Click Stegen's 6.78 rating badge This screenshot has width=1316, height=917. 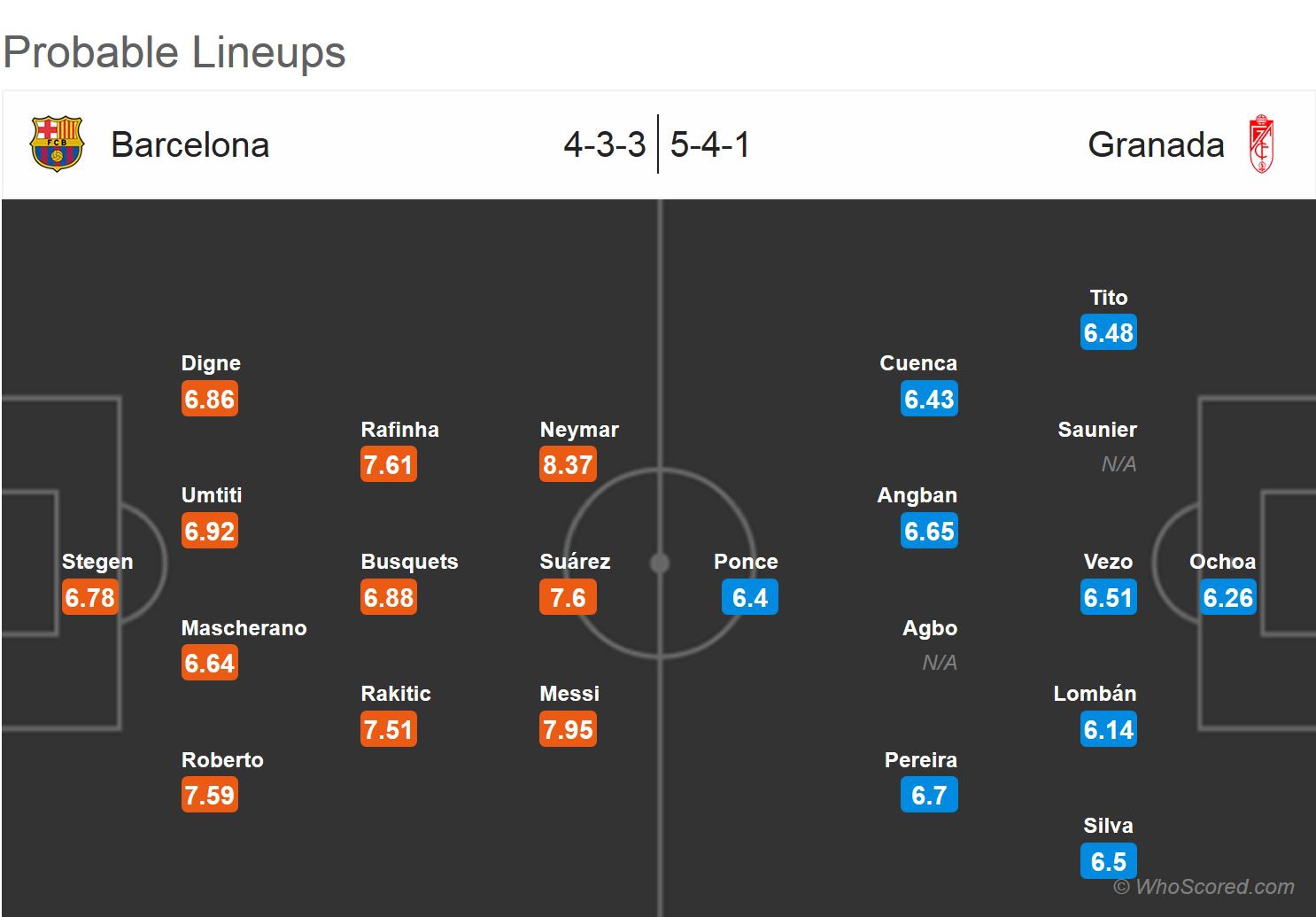click(89, 597)
